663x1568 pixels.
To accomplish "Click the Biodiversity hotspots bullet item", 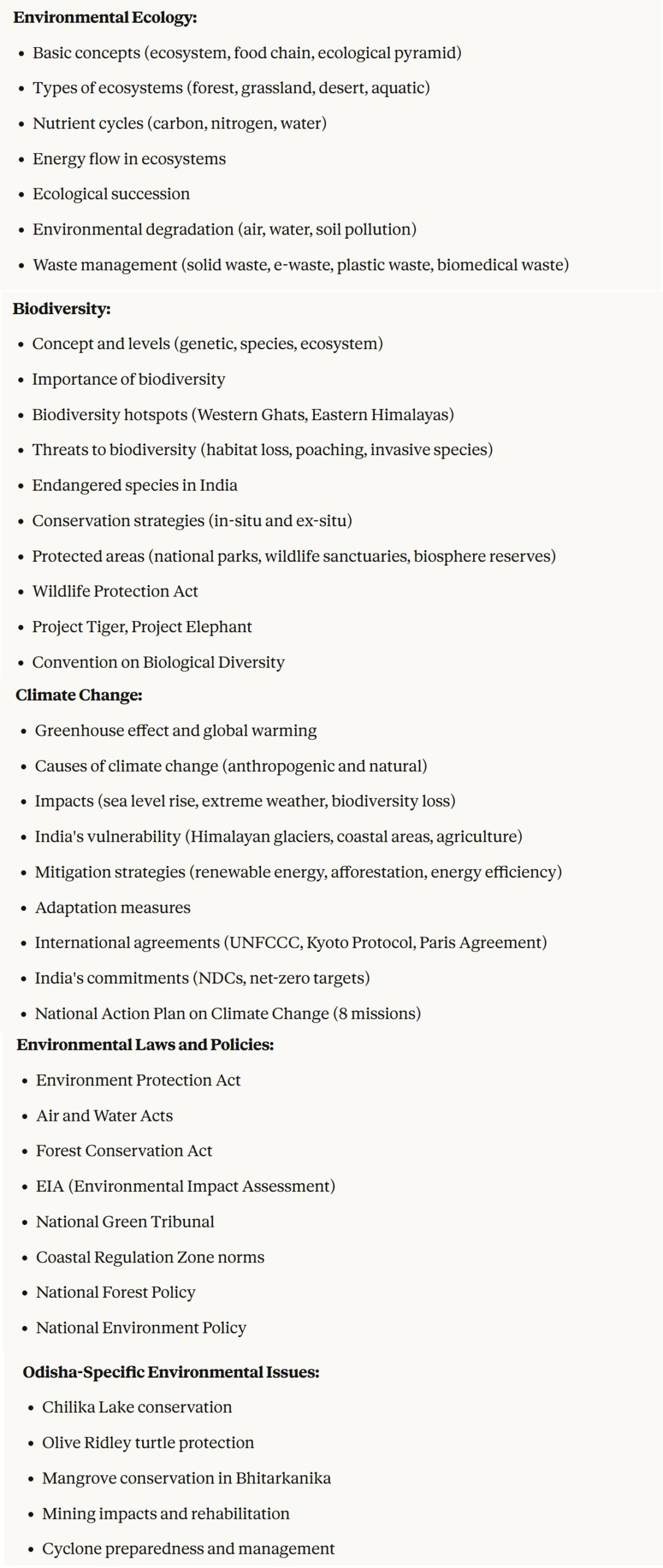I will point(243,415).
